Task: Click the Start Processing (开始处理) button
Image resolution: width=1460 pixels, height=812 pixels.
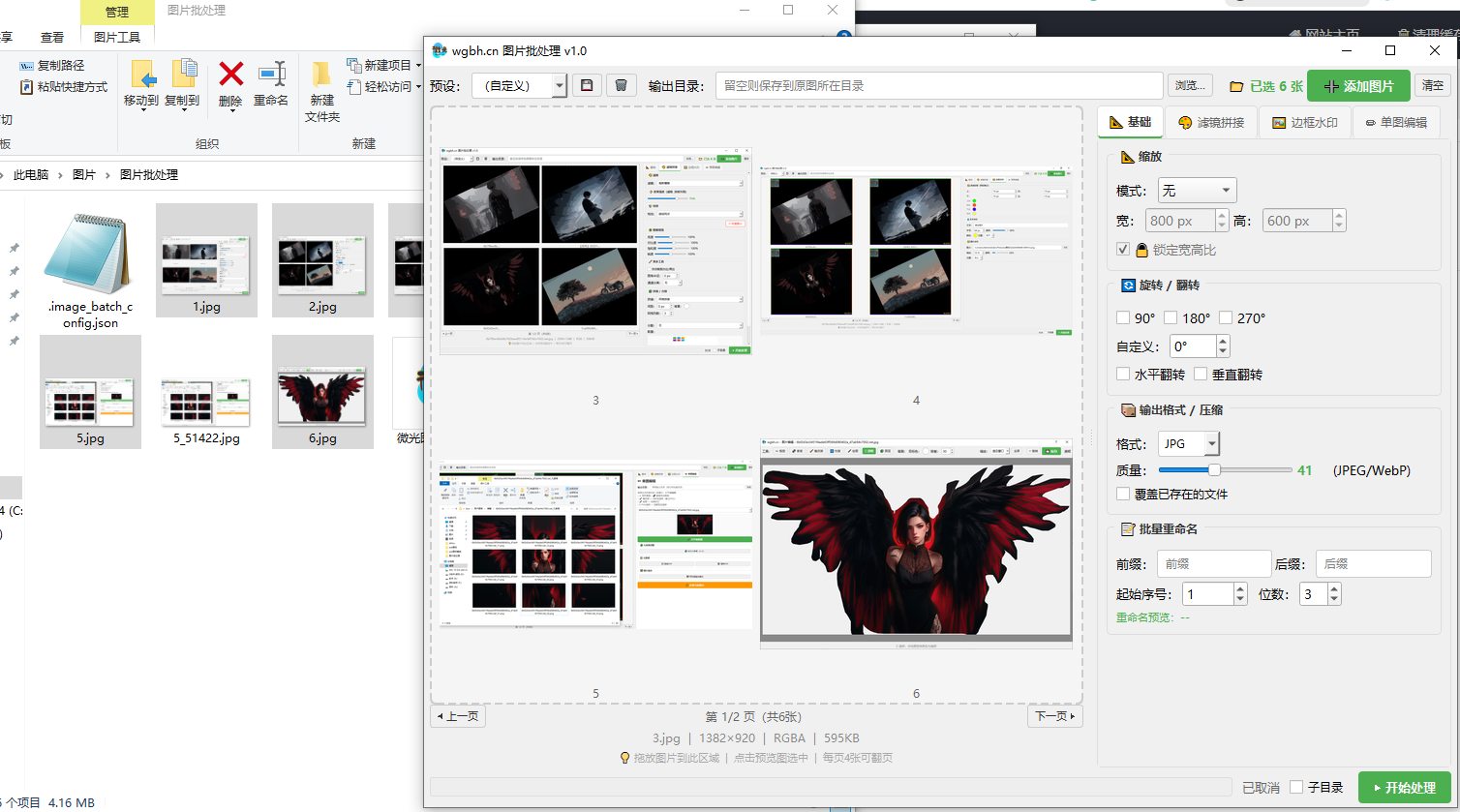Action: (1404, 787)
